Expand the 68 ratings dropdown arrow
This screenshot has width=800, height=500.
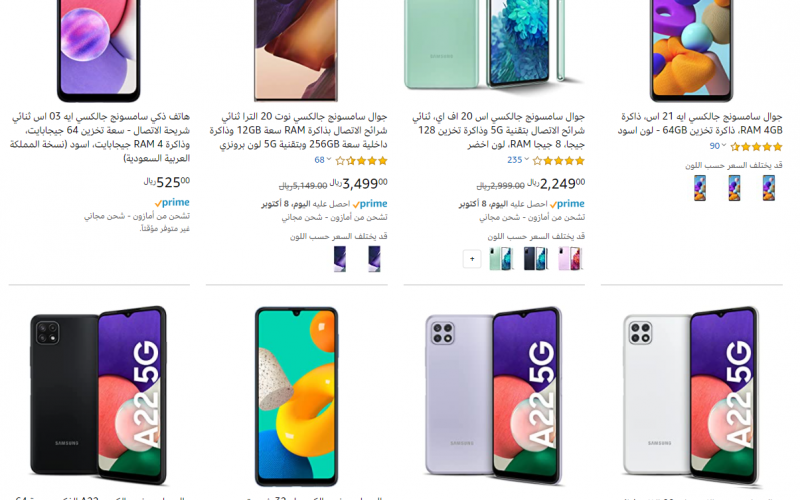(x=329, y=159)
